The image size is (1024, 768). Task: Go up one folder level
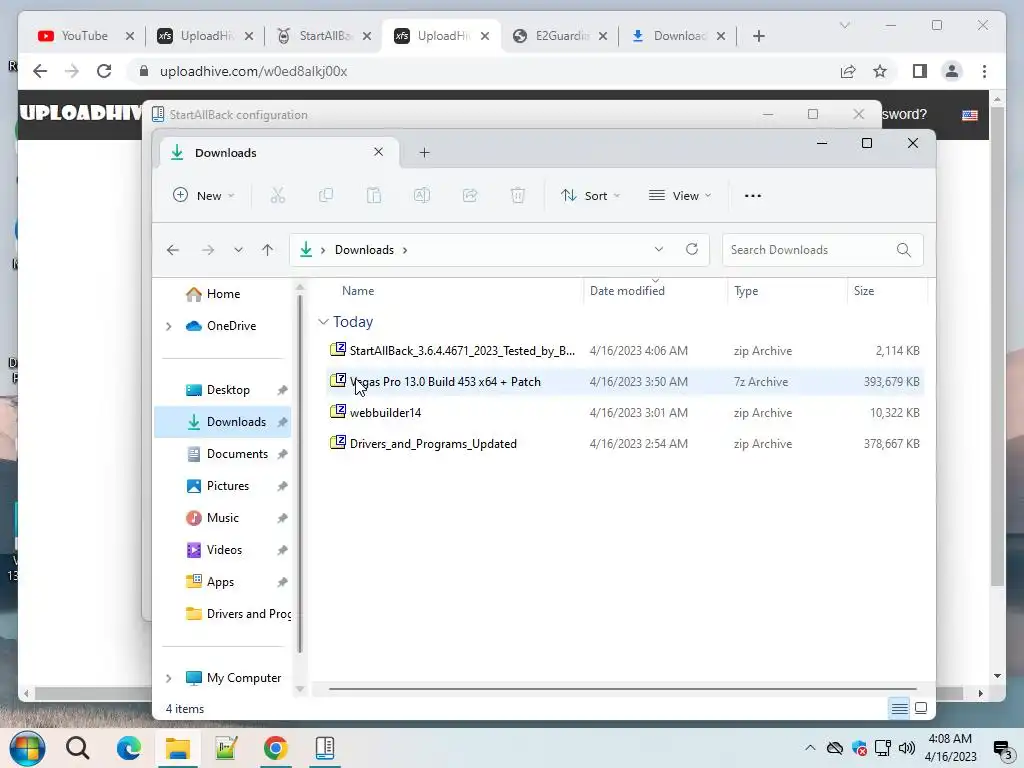[267, 249]
